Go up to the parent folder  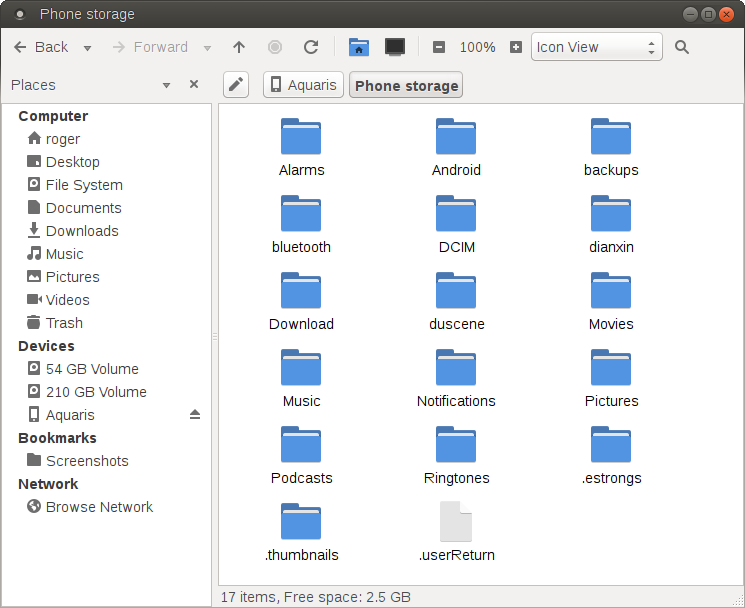pos(239,47)
